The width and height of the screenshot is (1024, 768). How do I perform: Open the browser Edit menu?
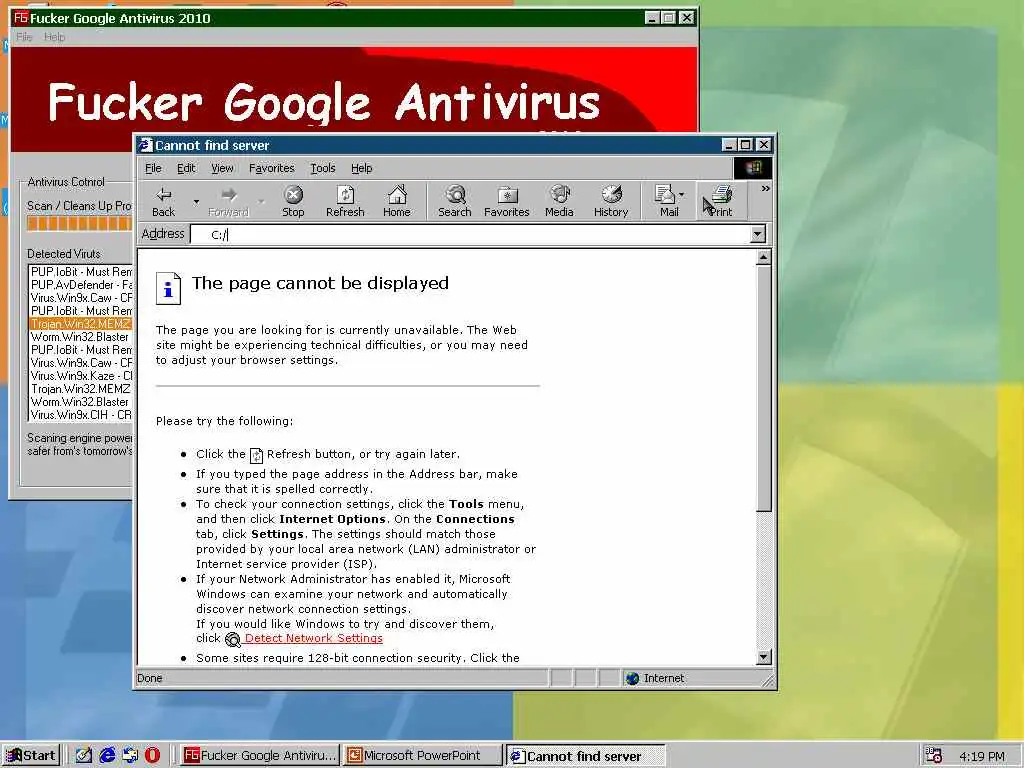tap(186, 168)
